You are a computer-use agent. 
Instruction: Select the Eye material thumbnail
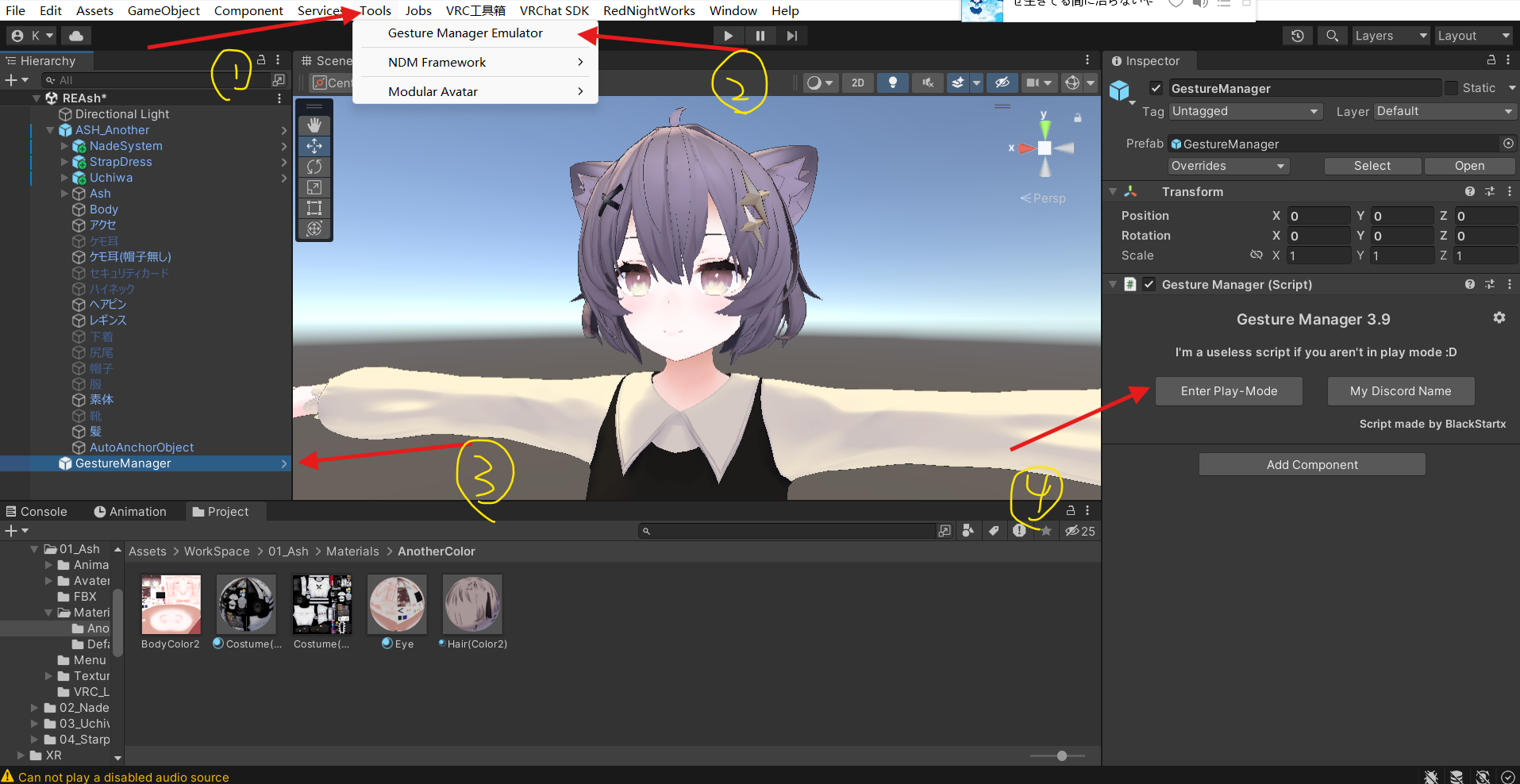(x=396, y=604)
